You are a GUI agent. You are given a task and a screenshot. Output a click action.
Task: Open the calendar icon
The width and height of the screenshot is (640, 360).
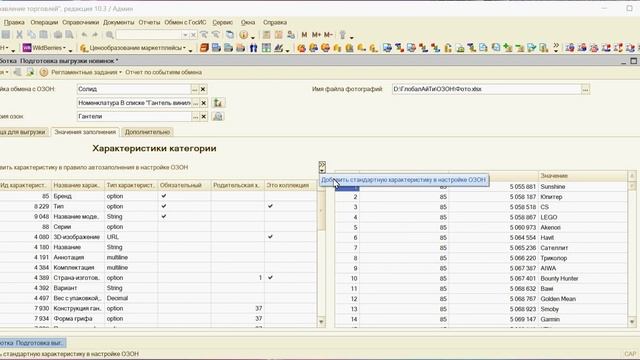click(278, 35)
